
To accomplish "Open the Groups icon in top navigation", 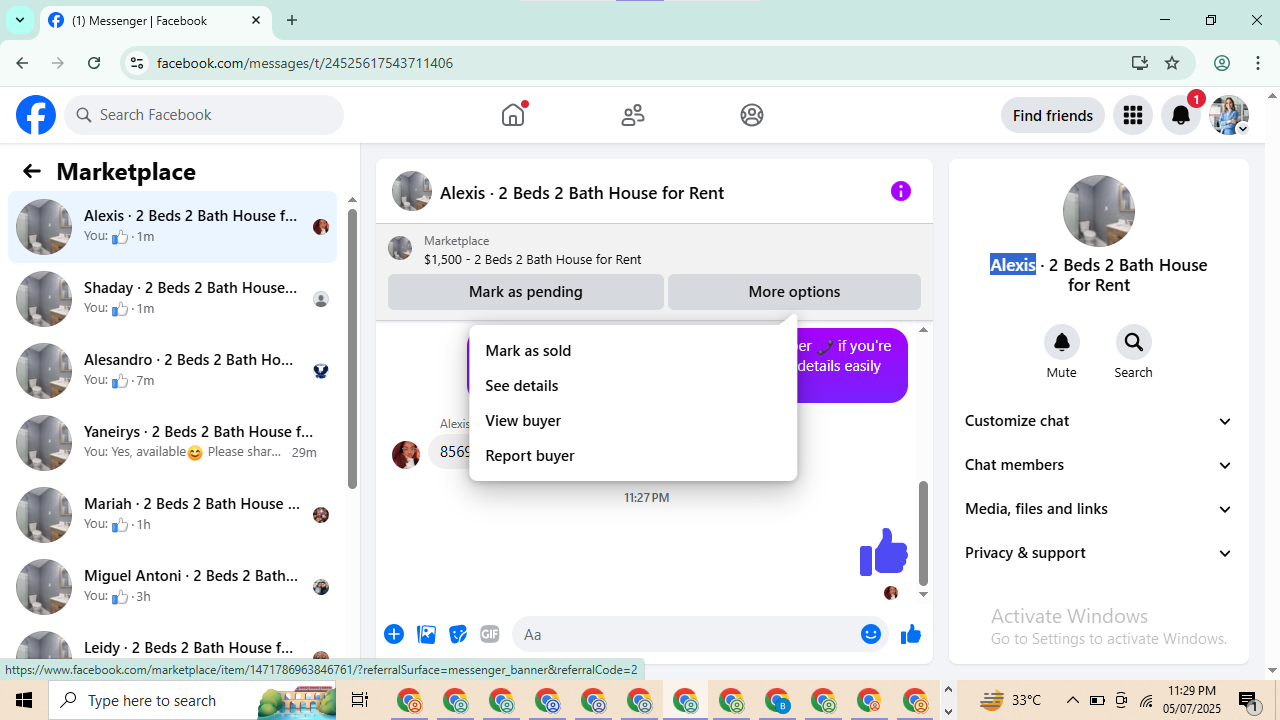I will tap(752, 115).
